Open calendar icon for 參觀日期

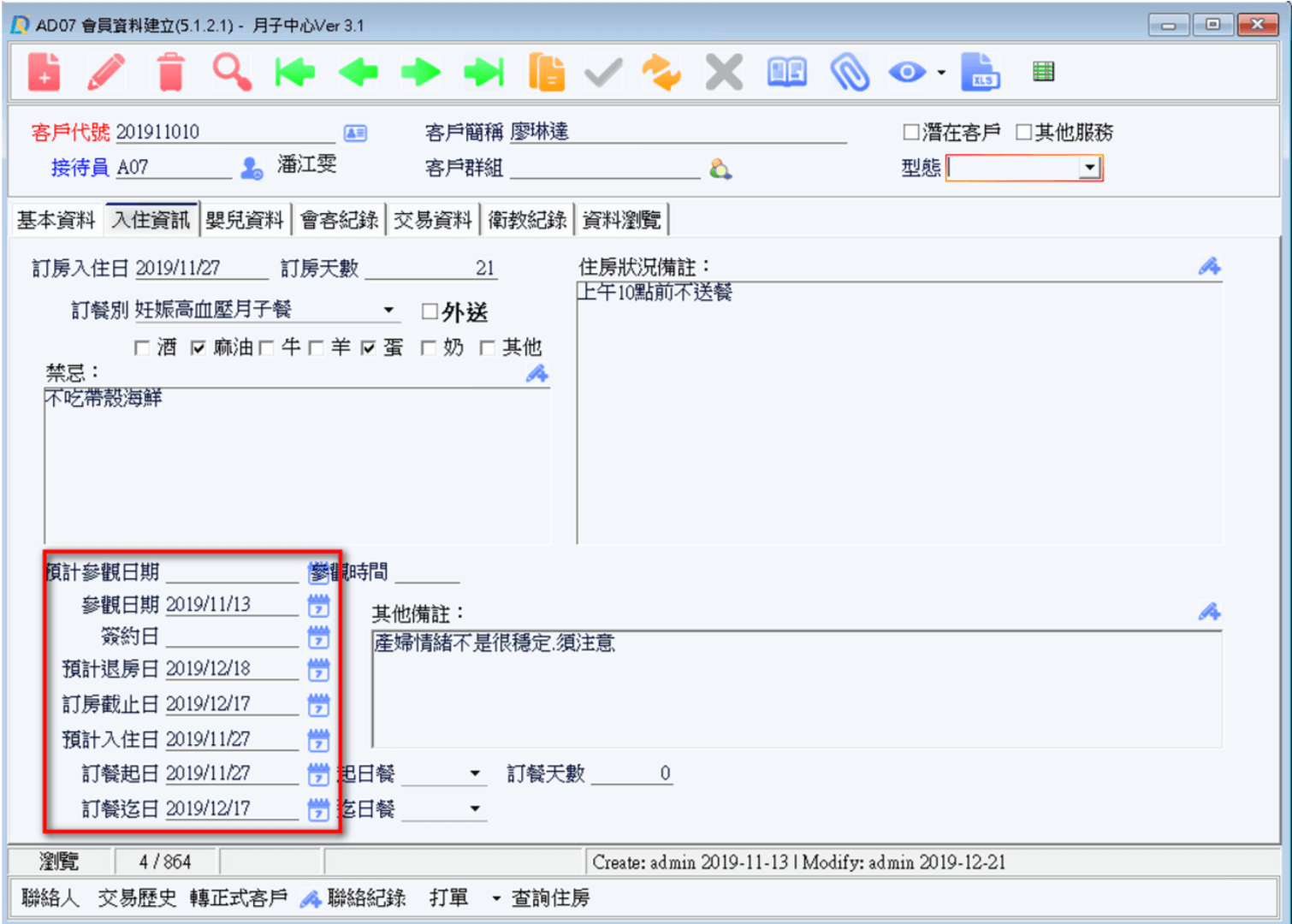pos(318,606)
